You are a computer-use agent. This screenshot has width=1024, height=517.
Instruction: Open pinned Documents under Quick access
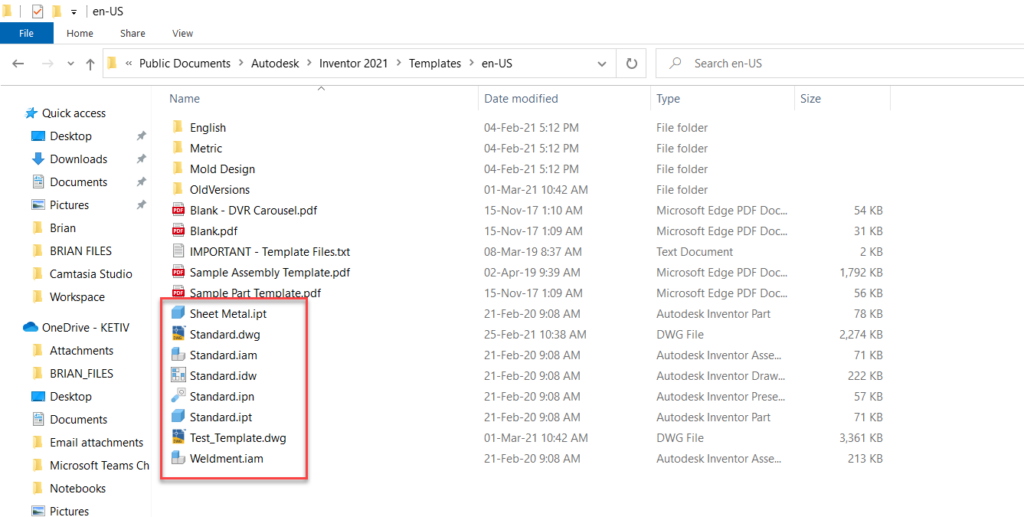click(78, 182)
